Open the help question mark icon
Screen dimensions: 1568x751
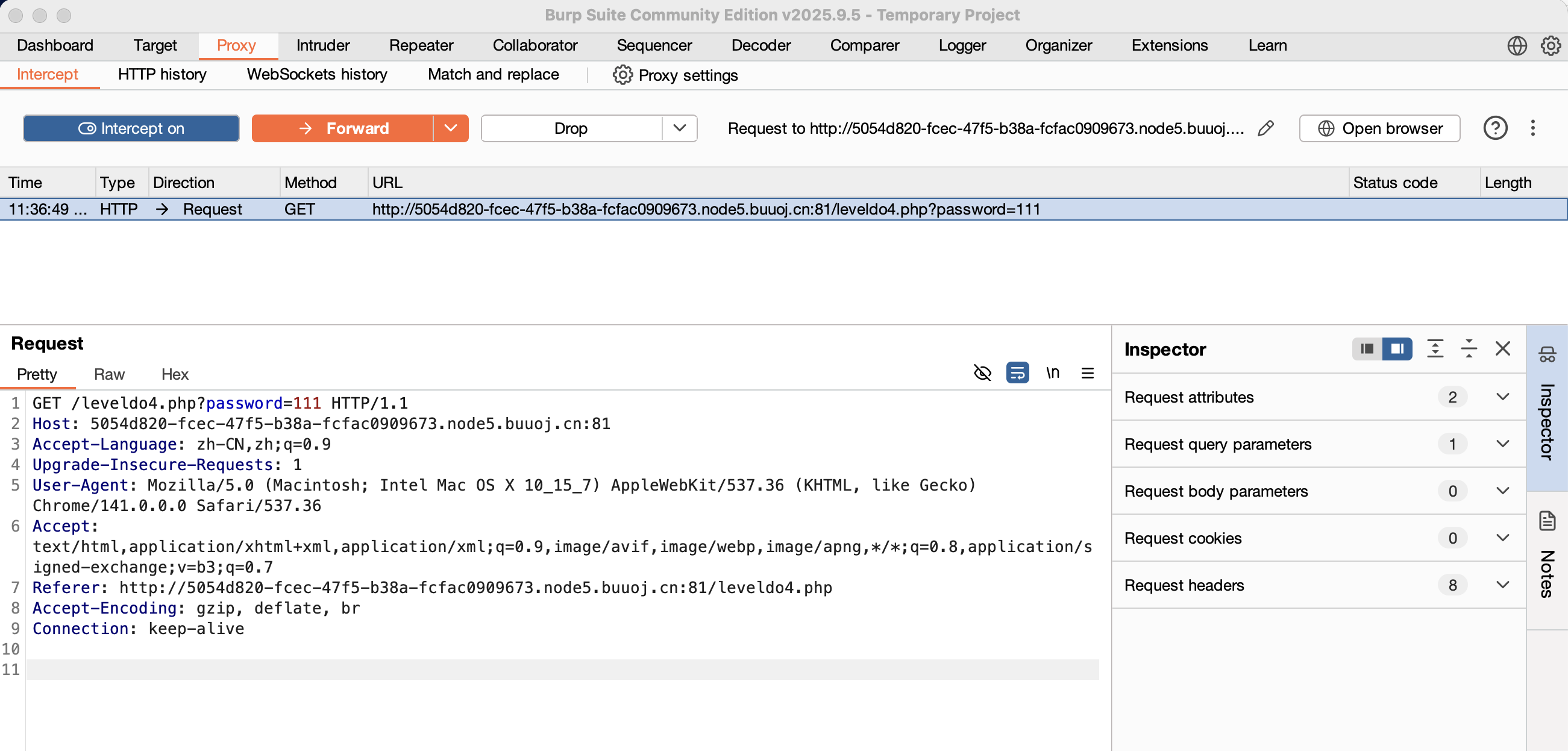click(x=1494, y=128)
